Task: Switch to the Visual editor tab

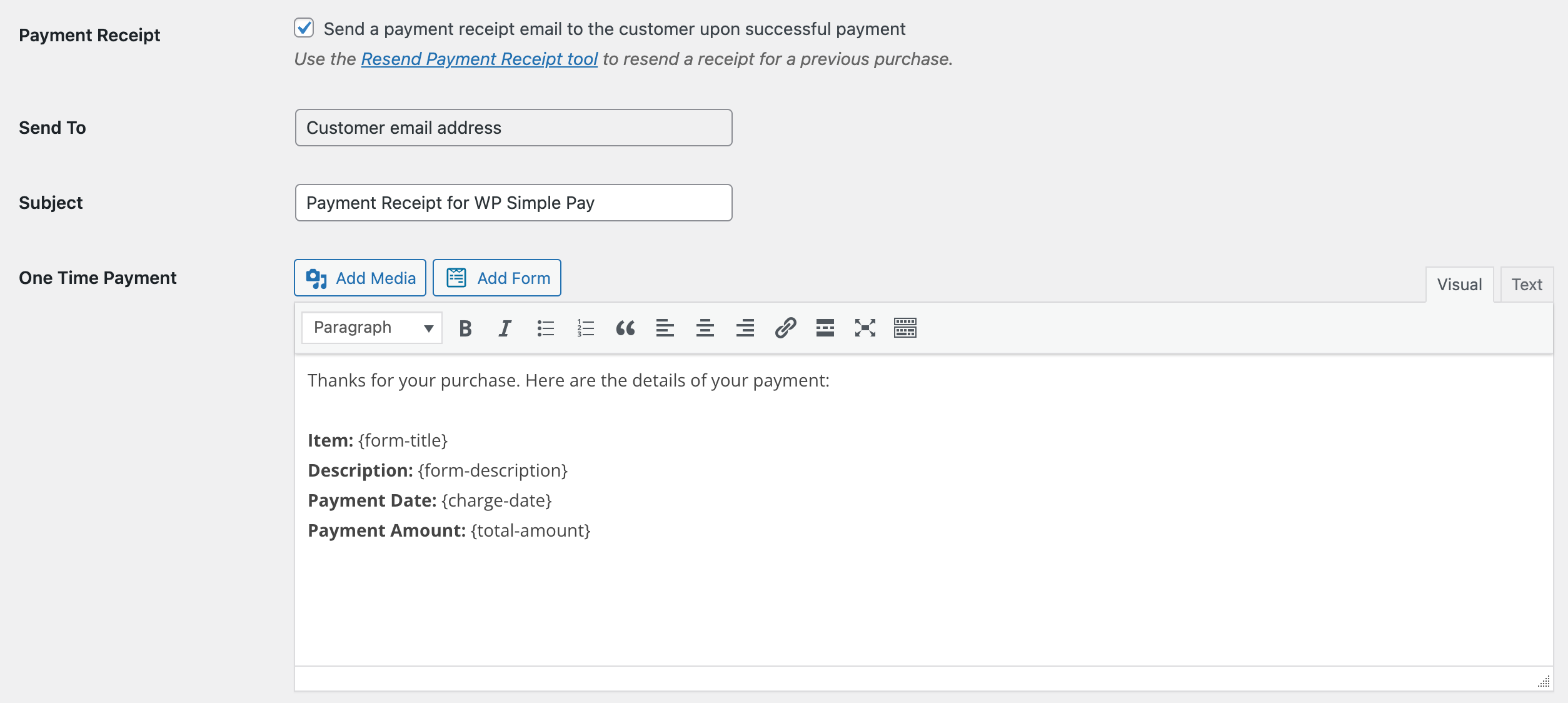Action: pyautogui.click(x=1459, y=285)
